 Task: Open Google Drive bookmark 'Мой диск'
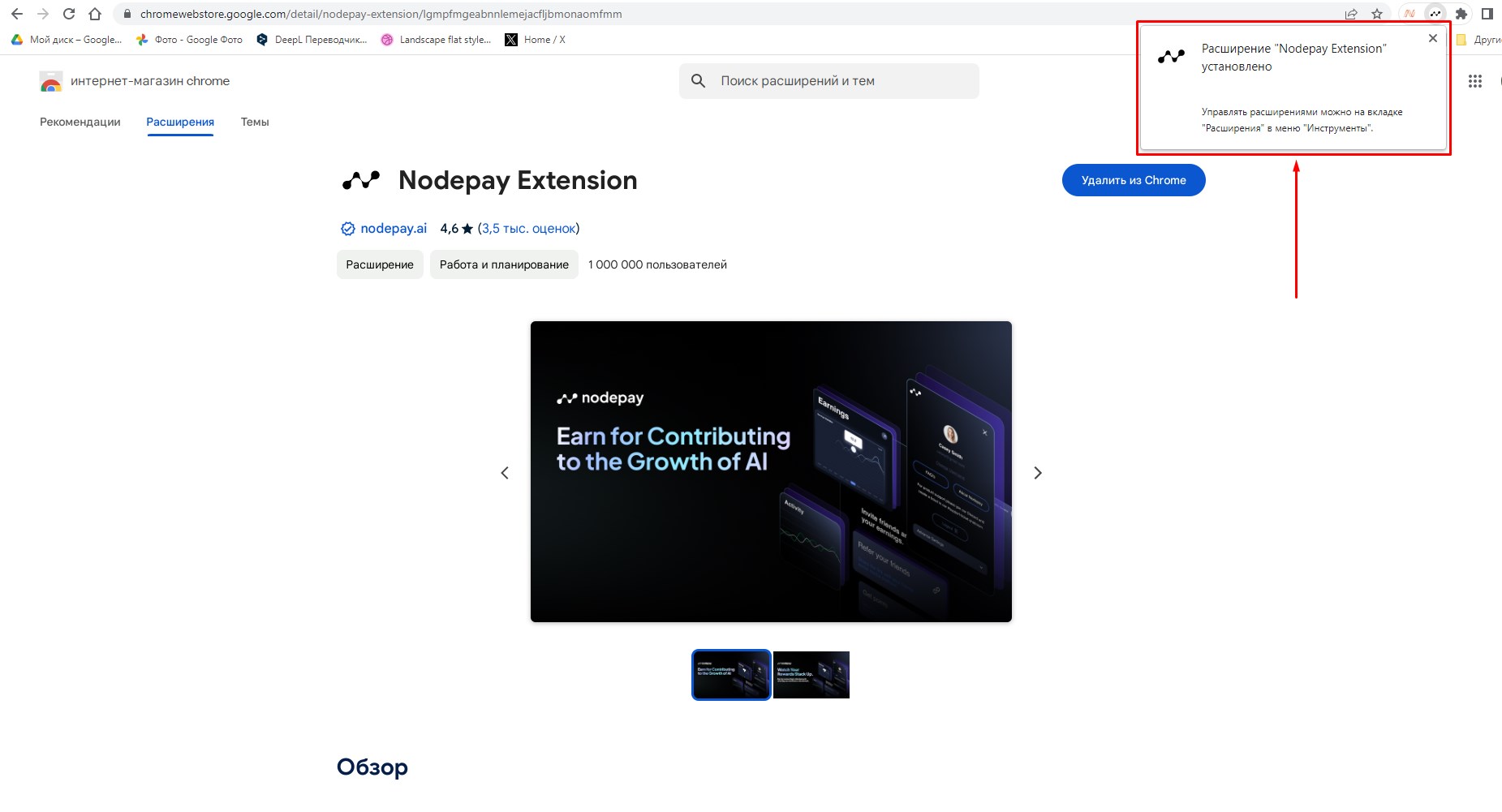(67, 39)
